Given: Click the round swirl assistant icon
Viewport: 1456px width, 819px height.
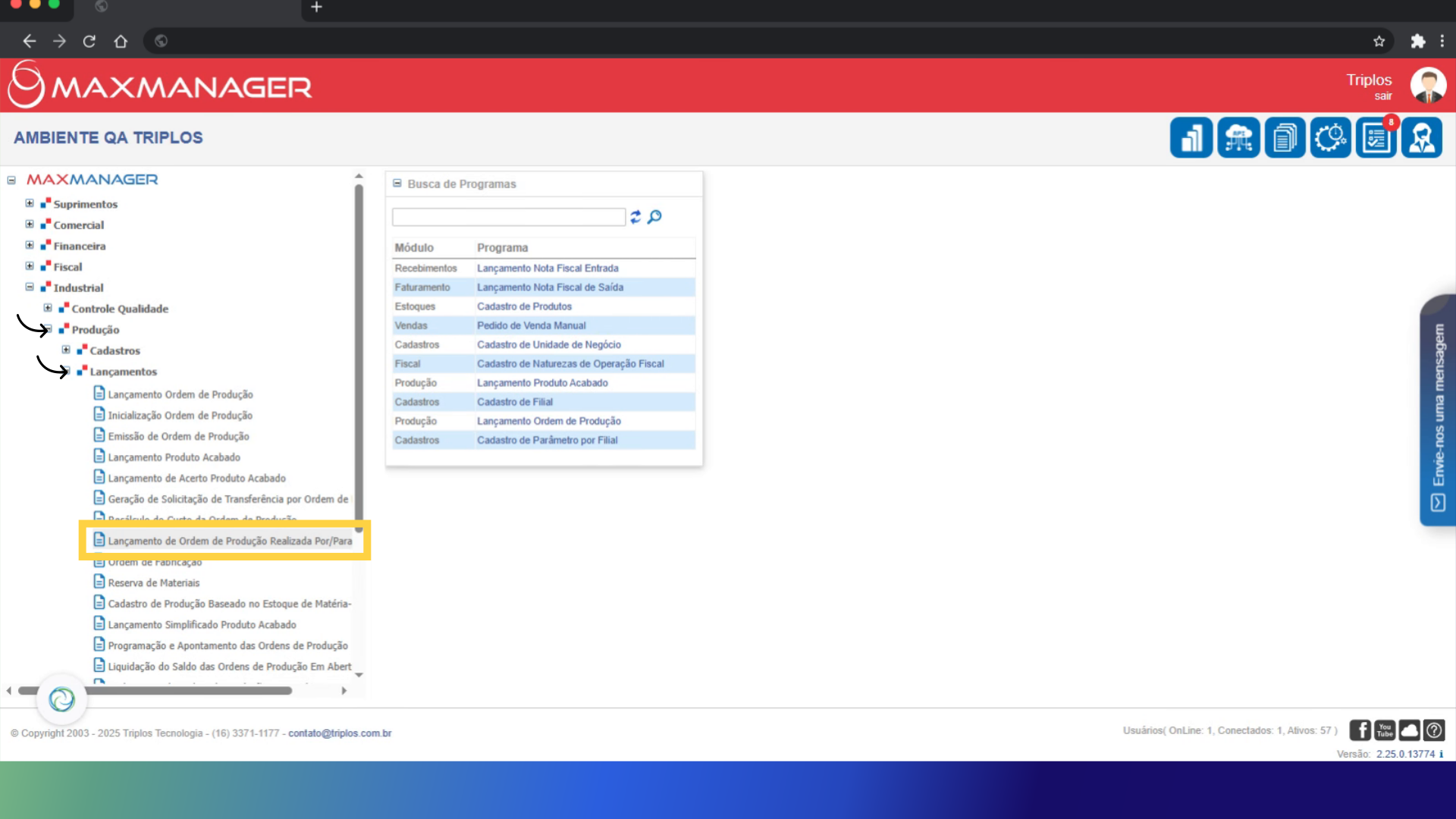Looking at the screenshot, I should [x=61, y=699].
